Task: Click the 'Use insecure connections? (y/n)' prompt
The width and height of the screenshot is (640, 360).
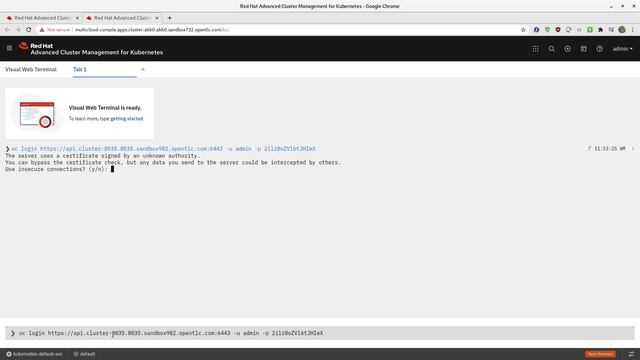Action: [x=57, y=169]
